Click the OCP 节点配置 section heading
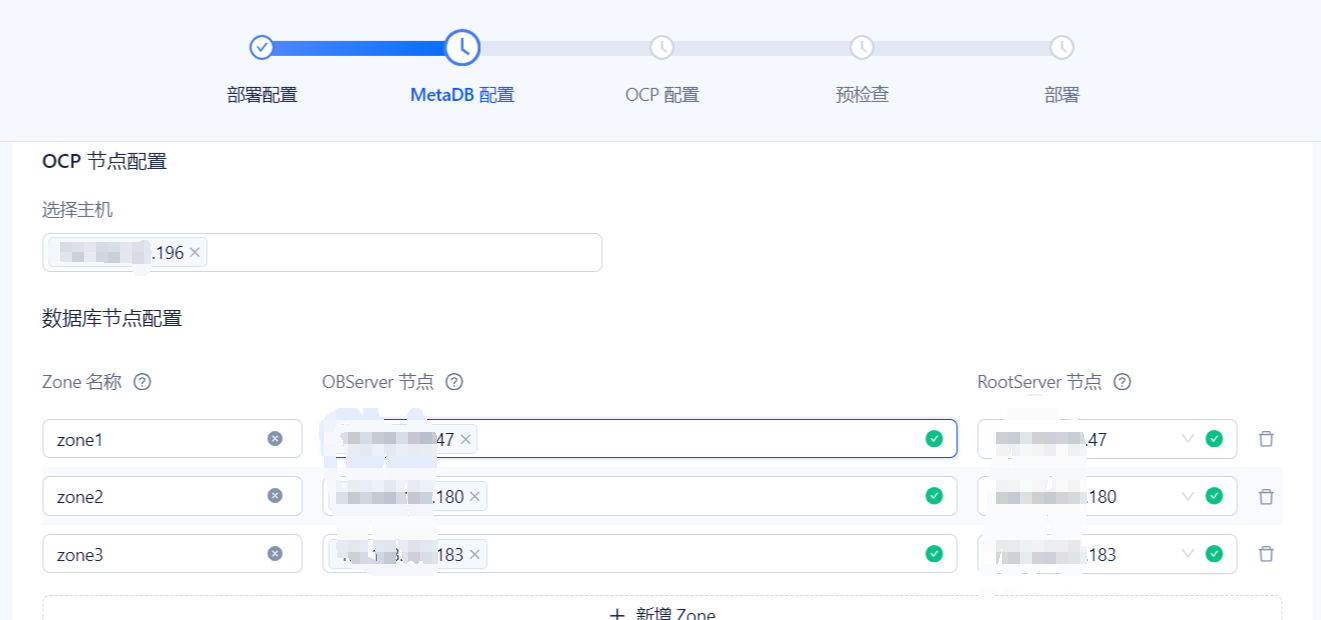The width and height of the screenshot is (1321, 620). coord(104,161)
